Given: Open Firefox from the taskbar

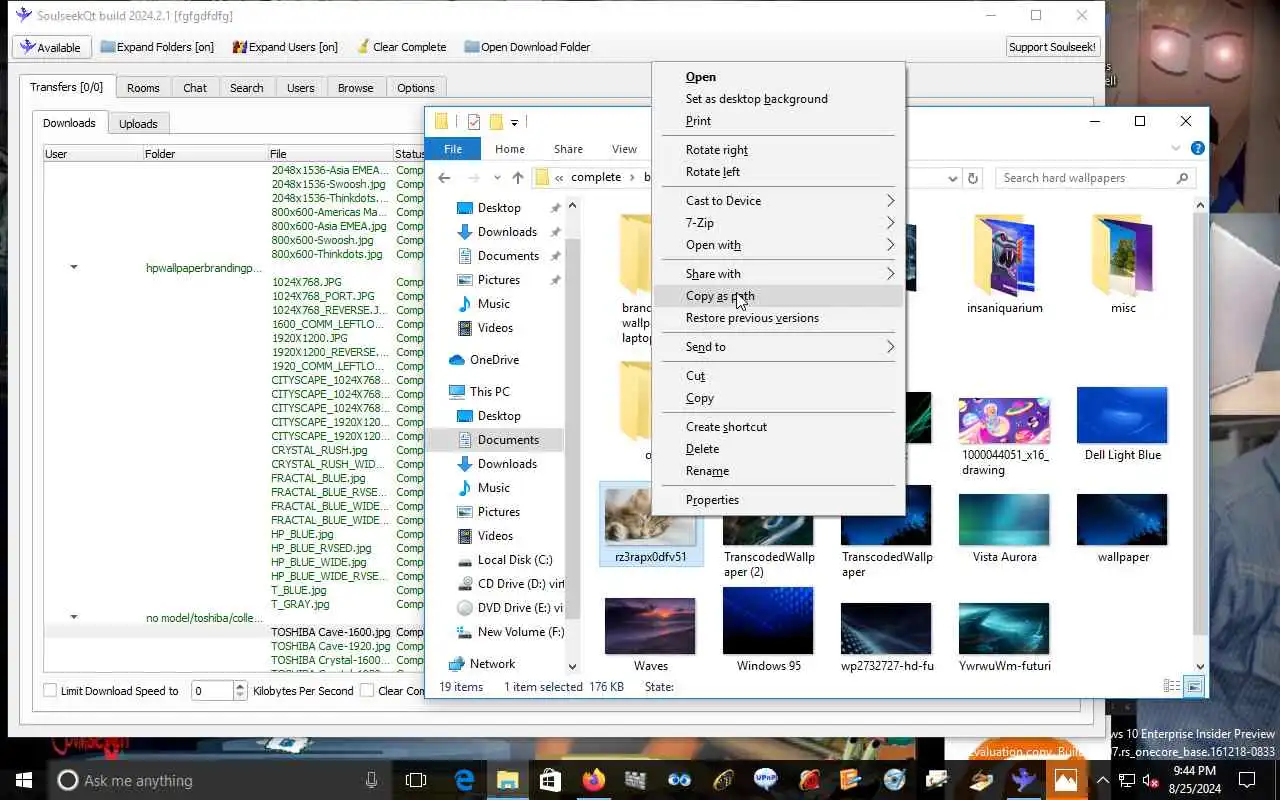Looking at the screenshot, I should tap(594, 780).
